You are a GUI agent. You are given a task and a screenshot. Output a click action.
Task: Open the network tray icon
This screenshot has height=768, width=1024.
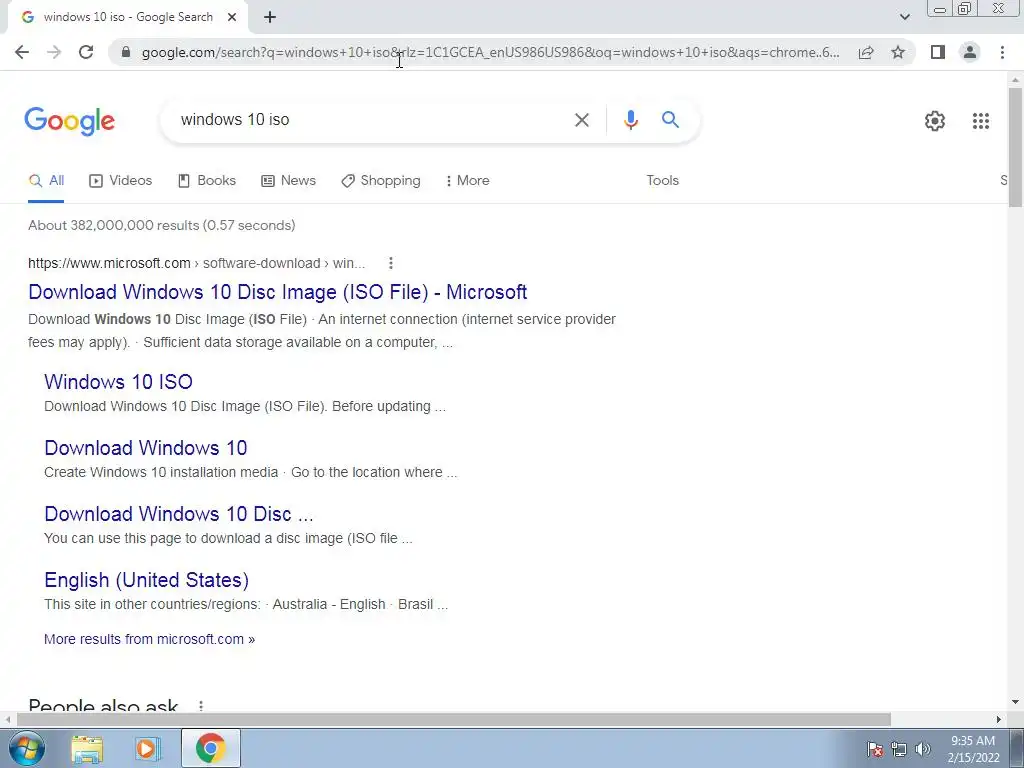pos(899,749)
